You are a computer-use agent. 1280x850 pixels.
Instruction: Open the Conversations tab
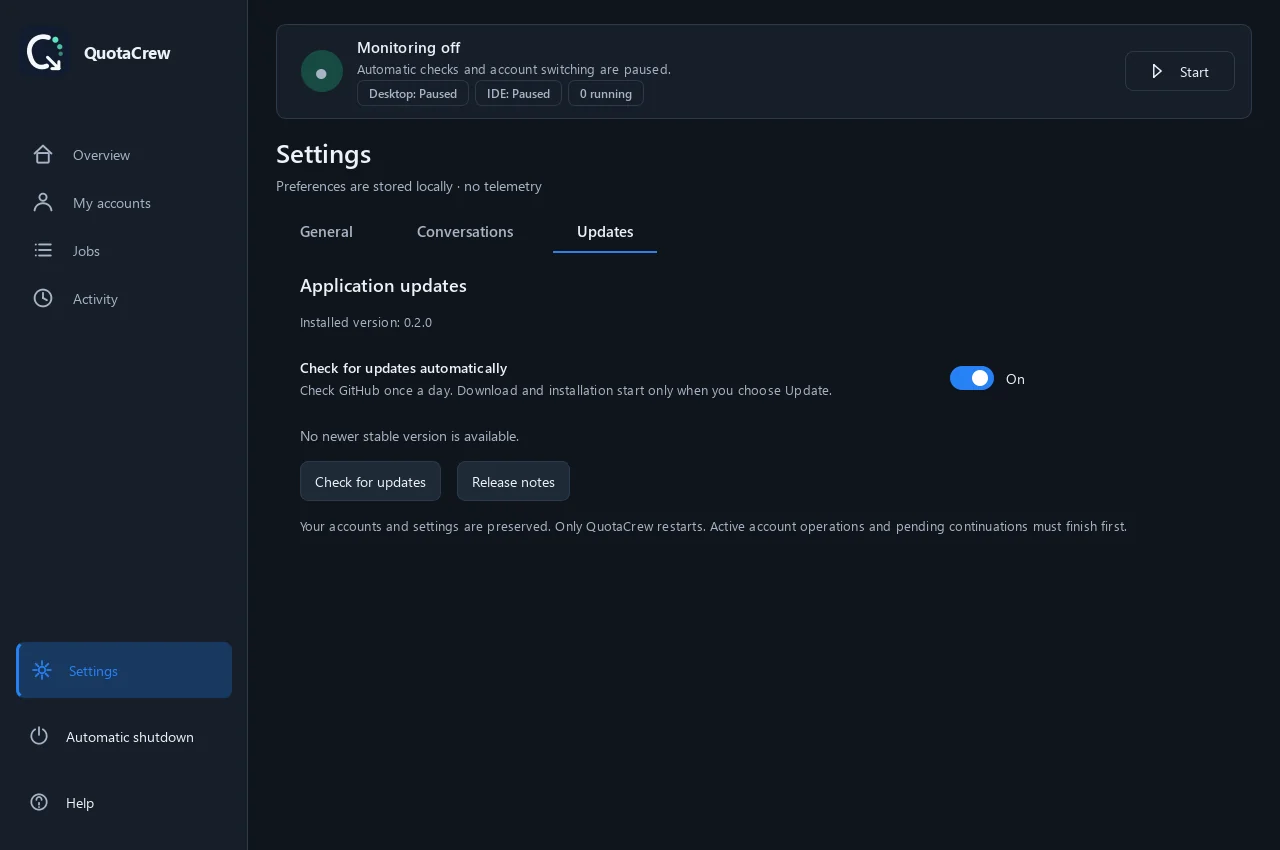(465, 232)
